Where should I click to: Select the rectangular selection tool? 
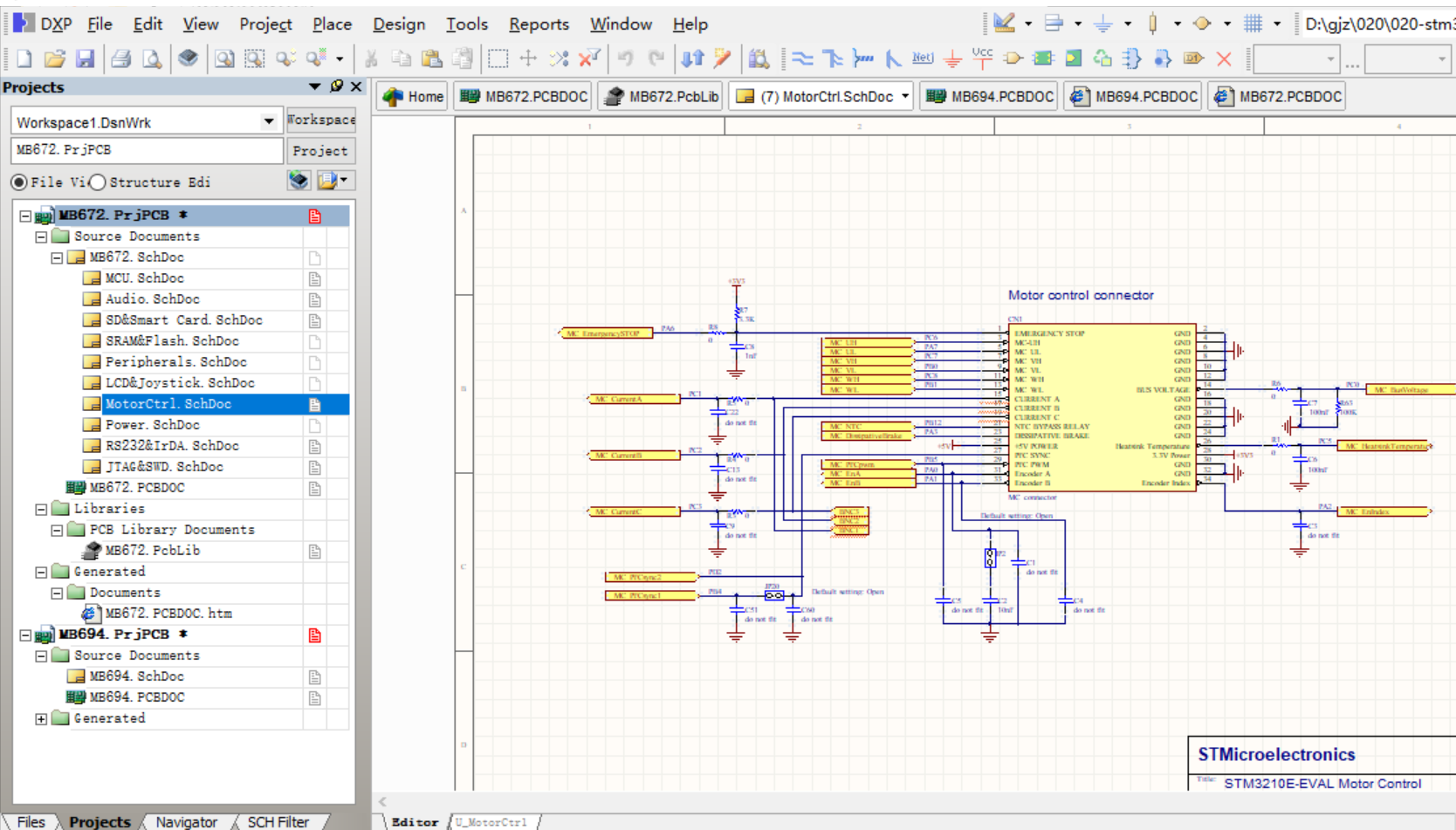click(498, 58)
